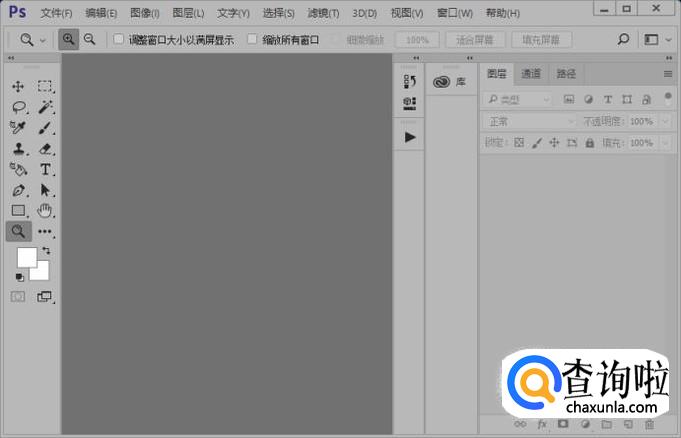The height and width of the screenshot is (438, 681).
Task: Check the 缩放所有窗口 option
Action: (x=253, y=40)
